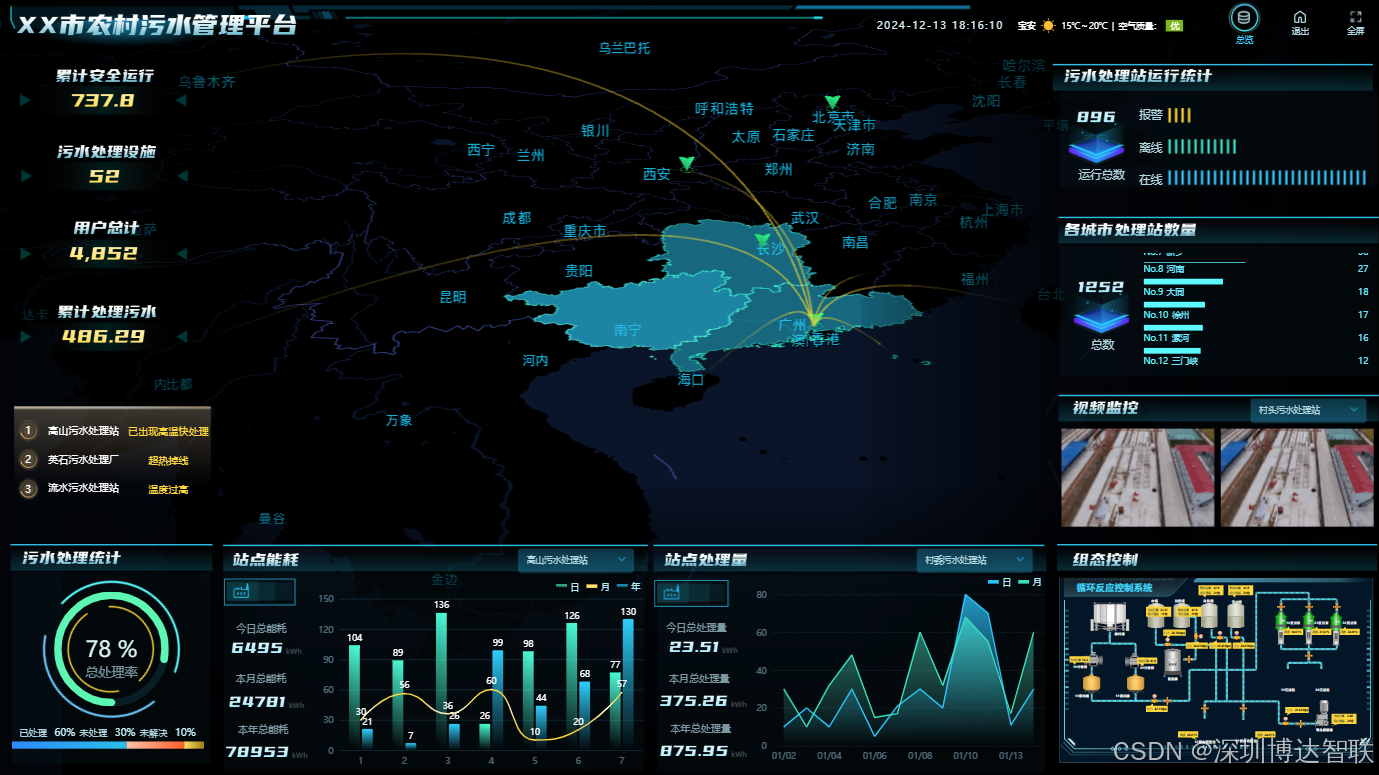Click left arrow beside 累计安全运行
This screenshot has width=1379, height=775.
point(25,101)
